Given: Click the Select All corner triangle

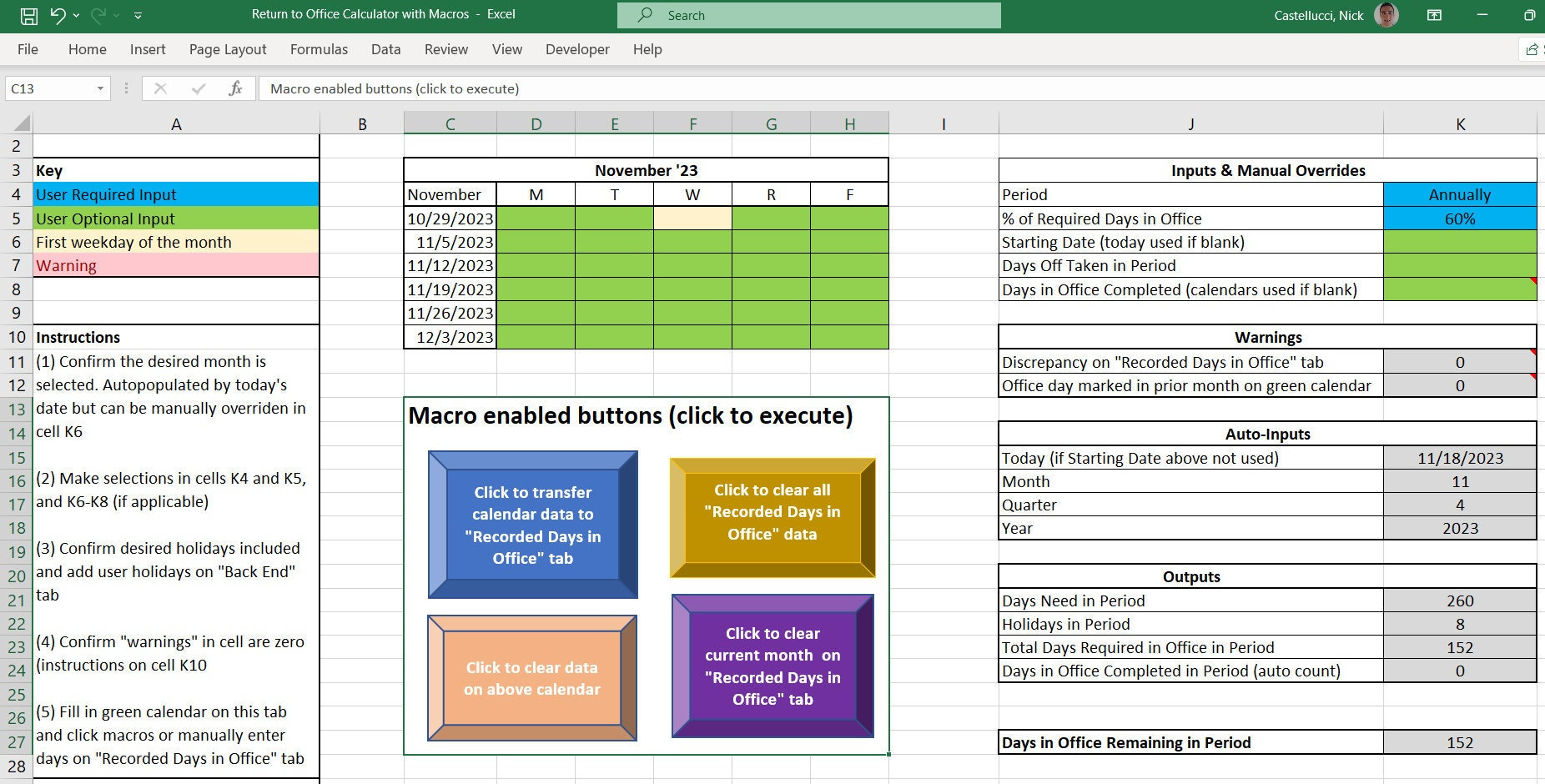Looking at the screenshot, I should click(22, 124).
